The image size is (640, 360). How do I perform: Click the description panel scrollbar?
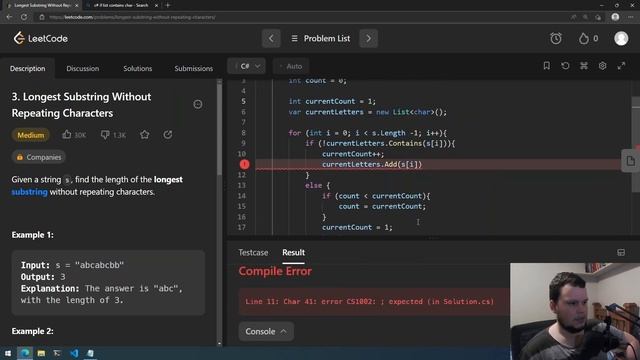[220, 129]
